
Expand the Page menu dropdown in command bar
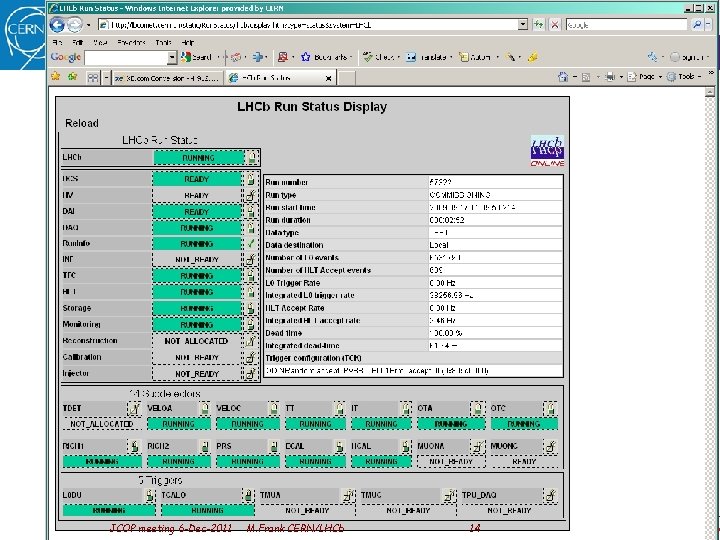(658, 76)
